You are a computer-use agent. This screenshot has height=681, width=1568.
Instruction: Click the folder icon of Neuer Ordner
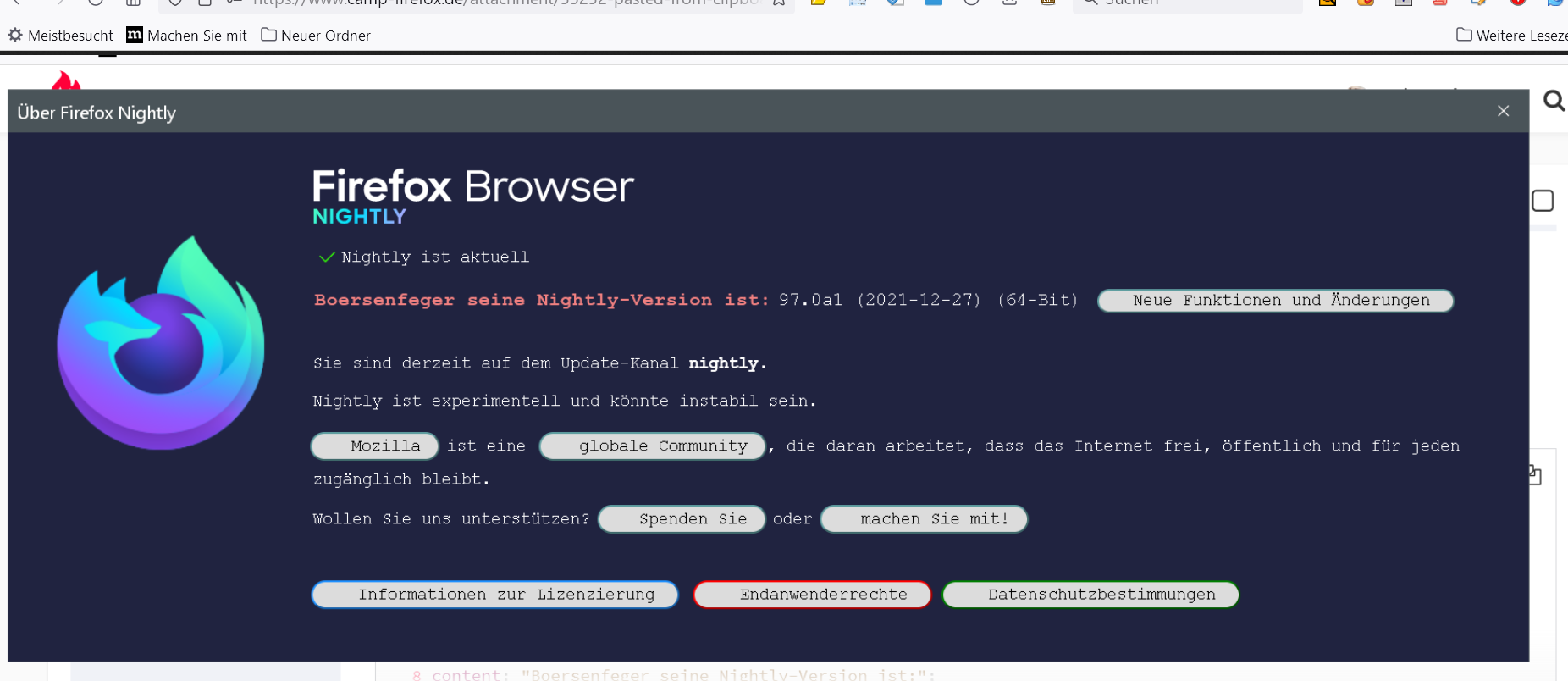268,35
